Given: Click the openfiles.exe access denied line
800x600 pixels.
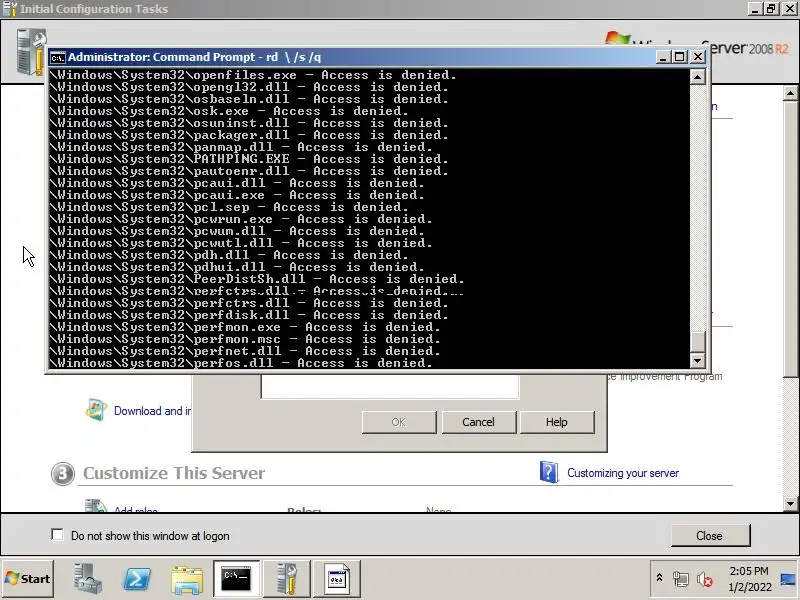Looking at the screenshot, I should tap(253, 75).
